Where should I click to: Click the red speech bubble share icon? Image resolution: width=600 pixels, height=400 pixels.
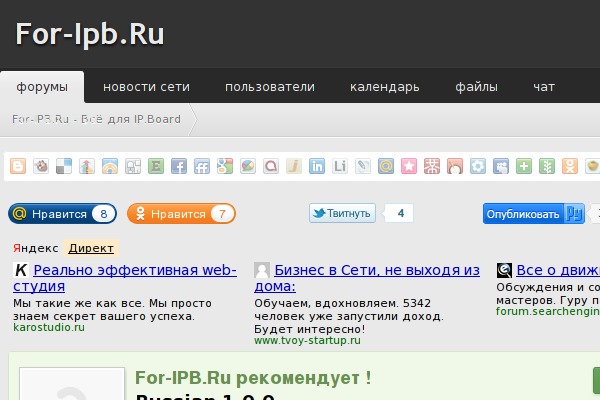pos(271,167)
